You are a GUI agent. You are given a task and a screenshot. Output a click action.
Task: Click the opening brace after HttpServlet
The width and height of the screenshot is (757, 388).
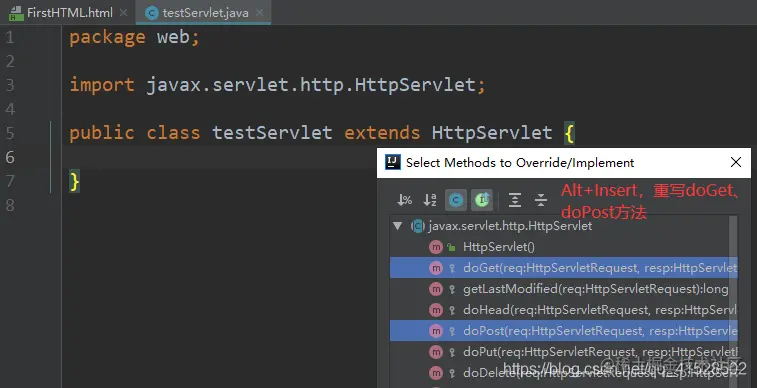coord(570,133)
